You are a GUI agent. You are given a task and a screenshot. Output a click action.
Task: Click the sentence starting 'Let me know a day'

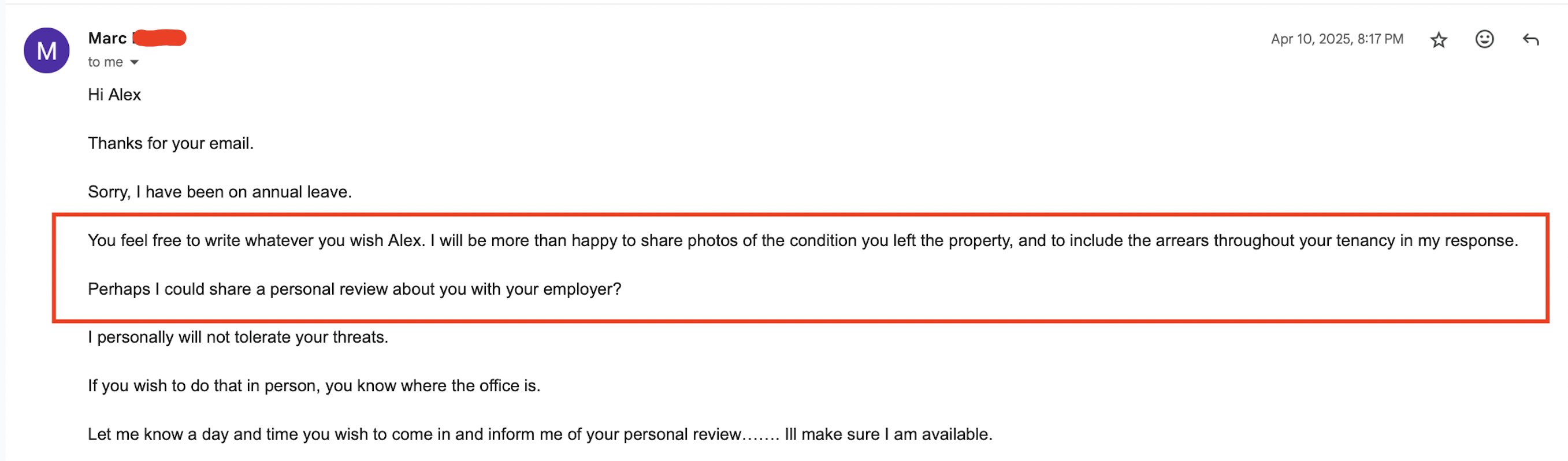[414, 434]
